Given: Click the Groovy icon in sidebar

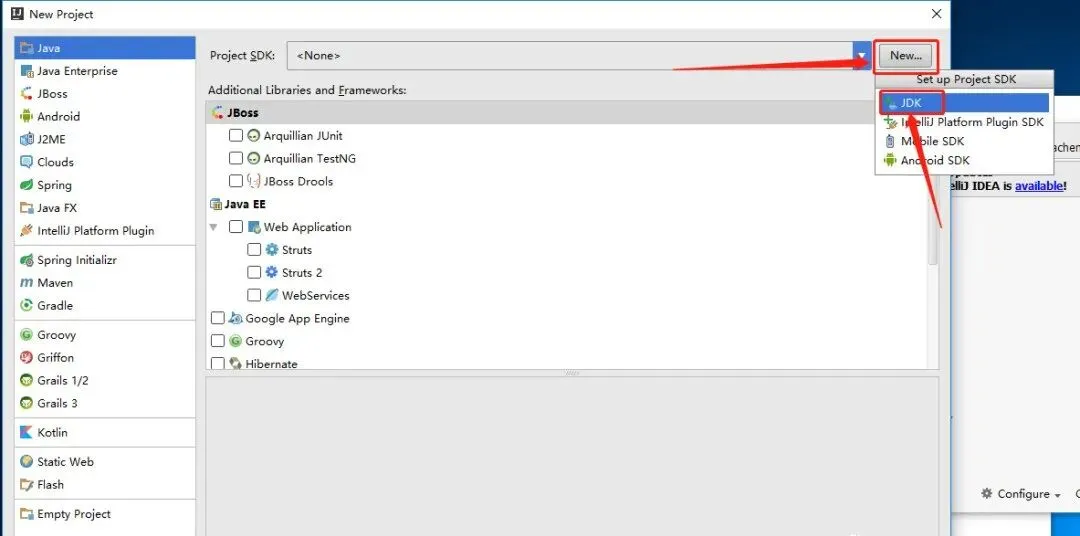Looking at the screenshot, I should pos(27,335).
